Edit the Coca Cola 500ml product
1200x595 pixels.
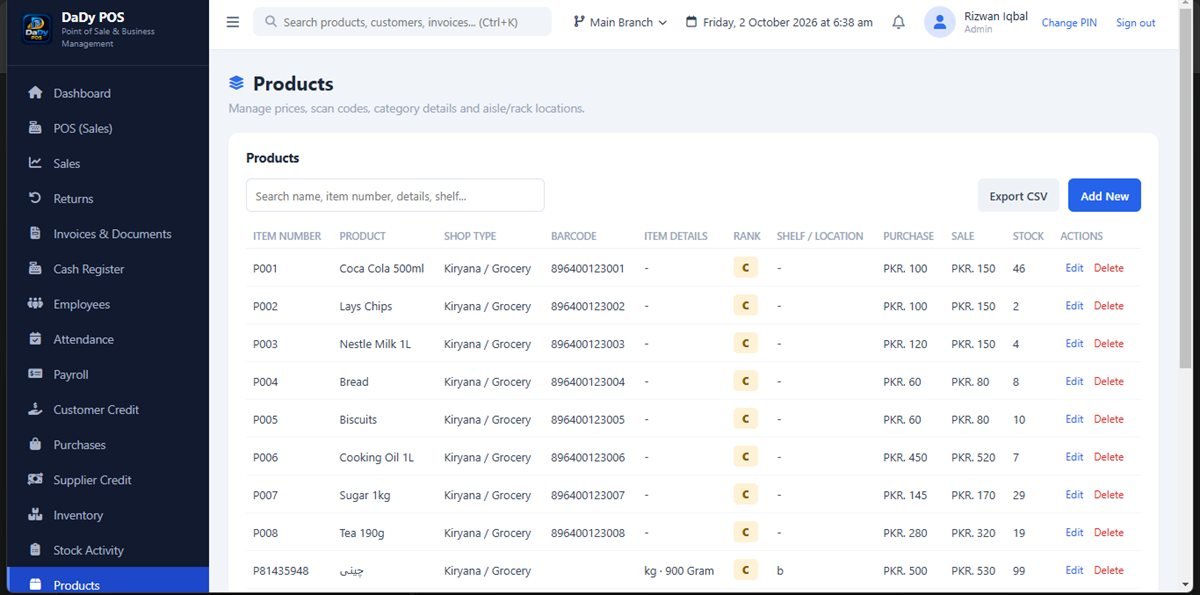(x=1074, y=268)
